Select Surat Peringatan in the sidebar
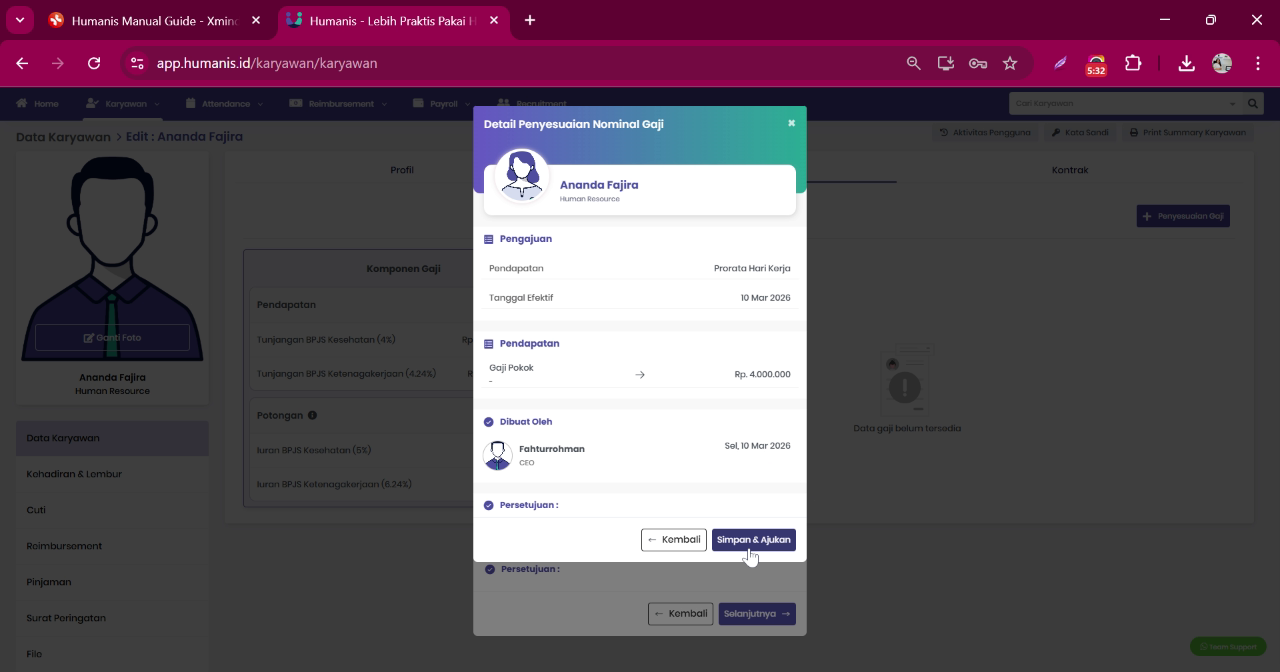Screen dimensions: 1280x672 (112, 618)
